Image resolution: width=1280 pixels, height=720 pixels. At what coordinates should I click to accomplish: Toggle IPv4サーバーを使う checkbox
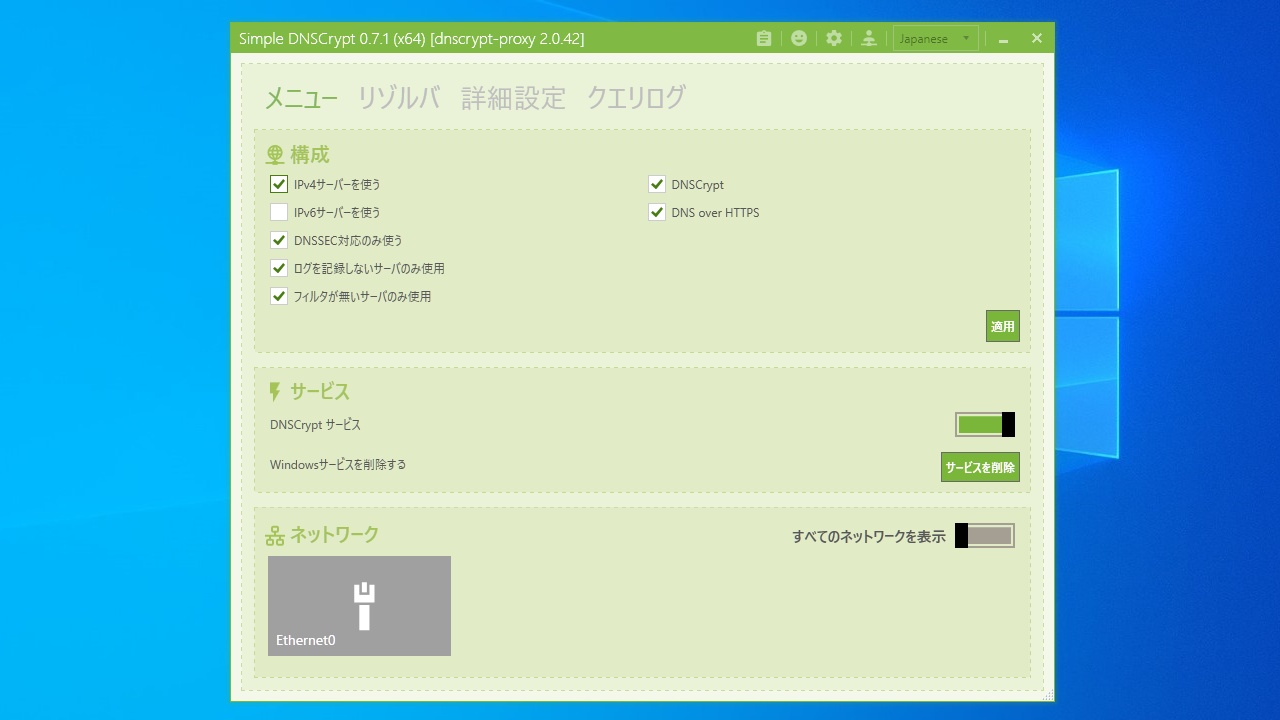click(279, 184)
